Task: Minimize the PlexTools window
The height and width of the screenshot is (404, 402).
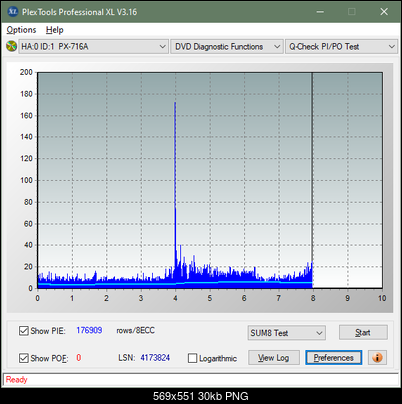Action: [x=320, y=12]
